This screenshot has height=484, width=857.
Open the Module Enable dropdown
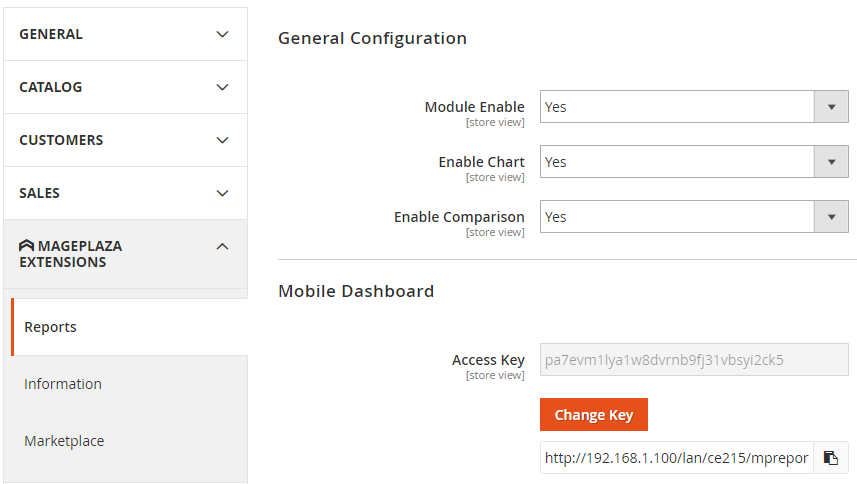[x=677, y=107]
